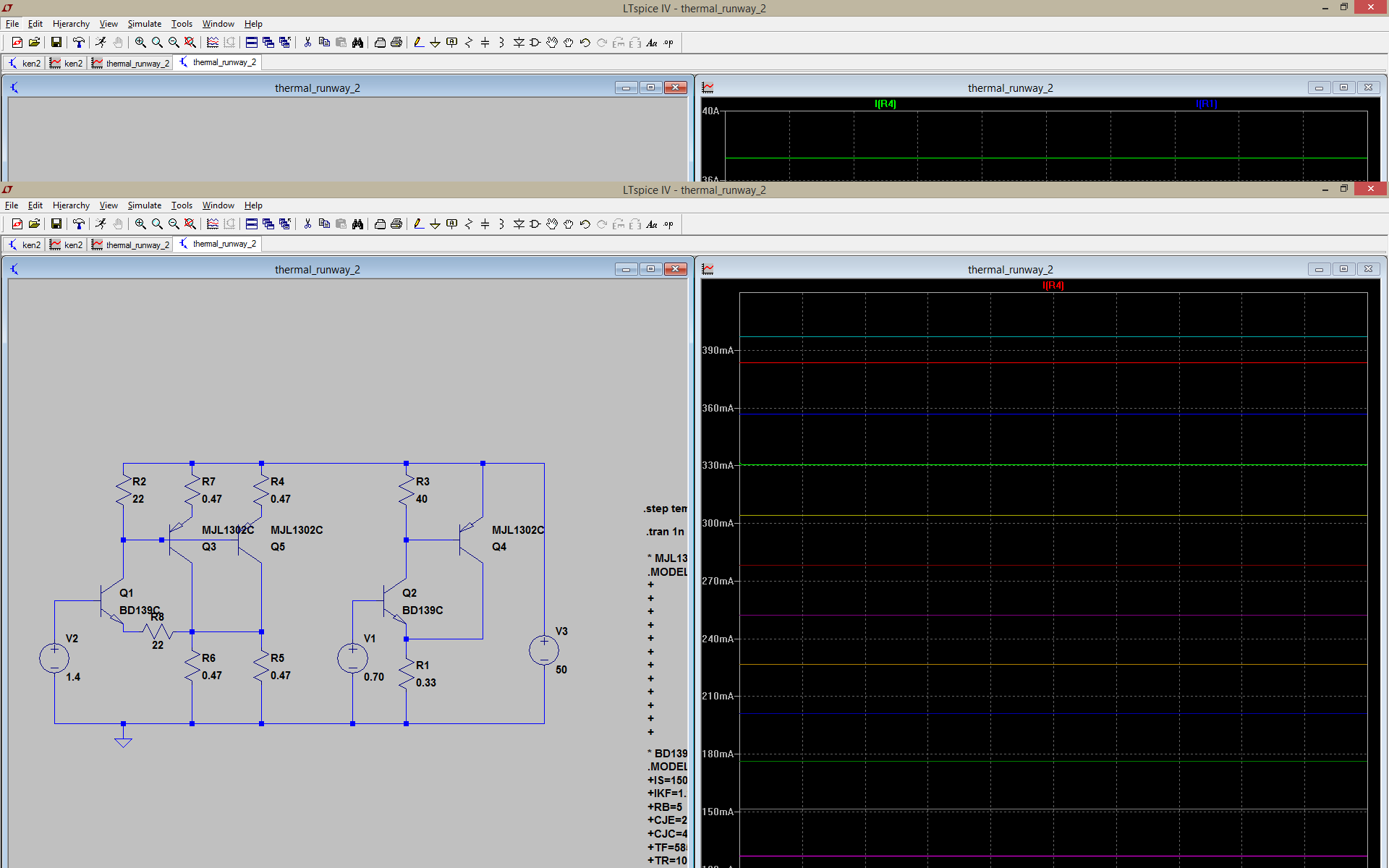Select Resistor tool in front window toolbar
Image resolution: width=1389 pixels, height=868 pixels.
click(x=469, y=224)
